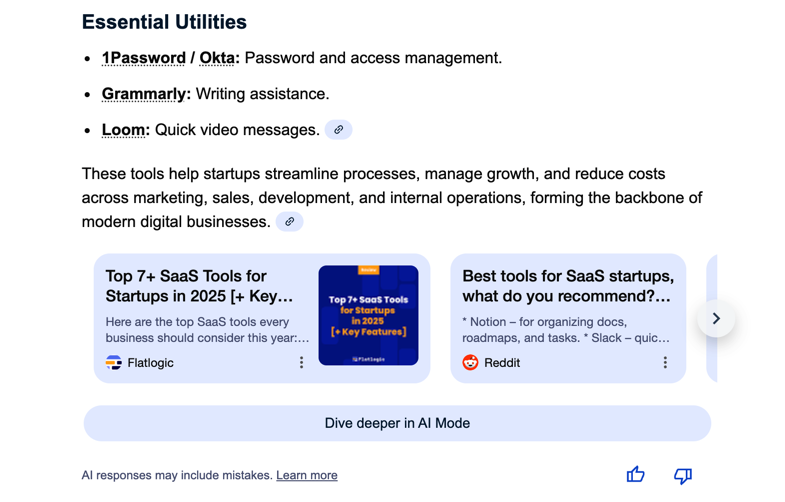Open the Learn more link

click(306, 475)
